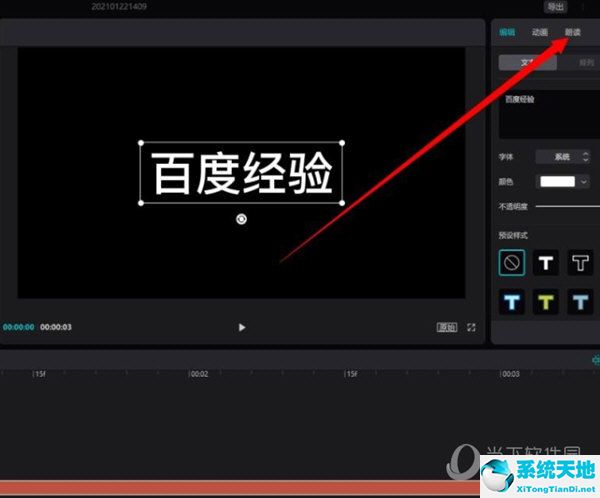600x498 pixels.
Task: Click the rotate handle below the text box
Action: coord(241,219)
